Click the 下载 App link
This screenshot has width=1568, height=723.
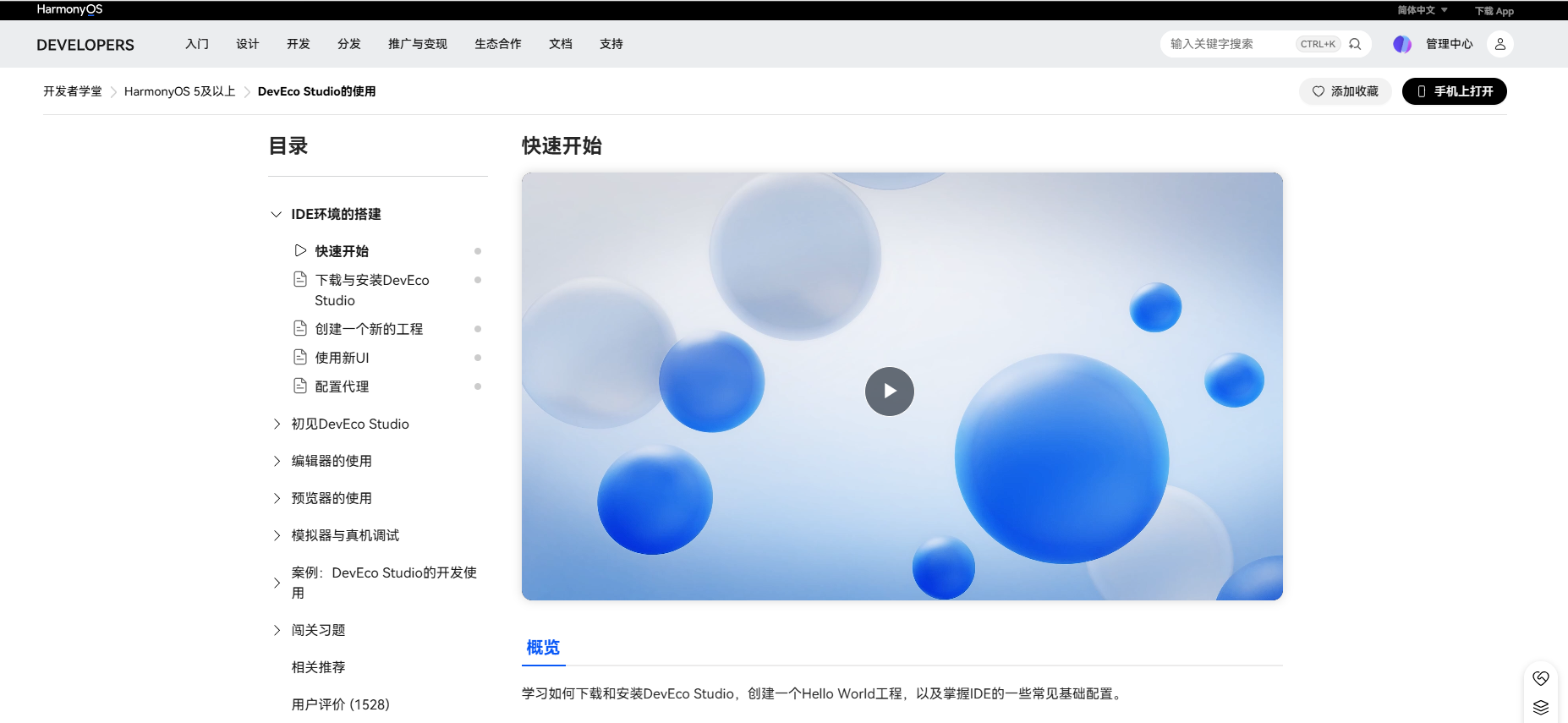1494,11
